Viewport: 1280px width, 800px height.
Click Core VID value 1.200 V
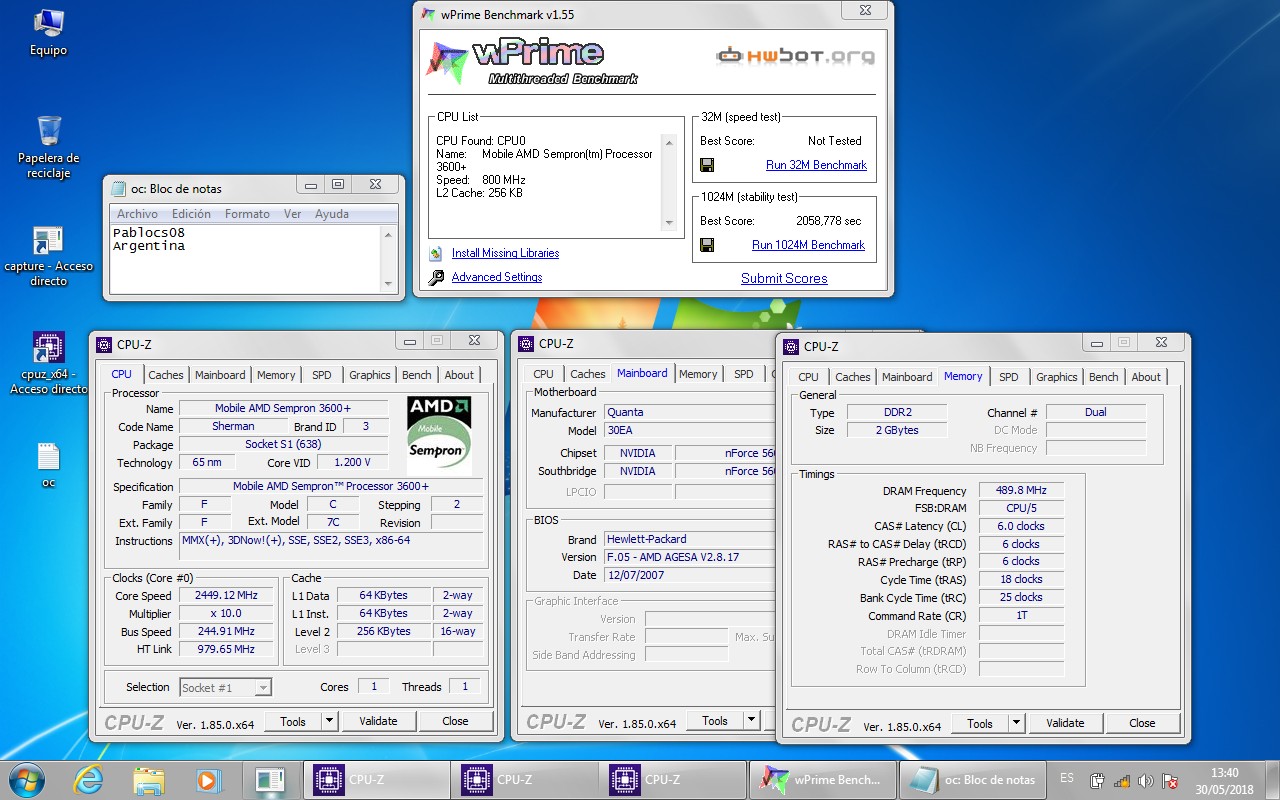click(352, 463)
